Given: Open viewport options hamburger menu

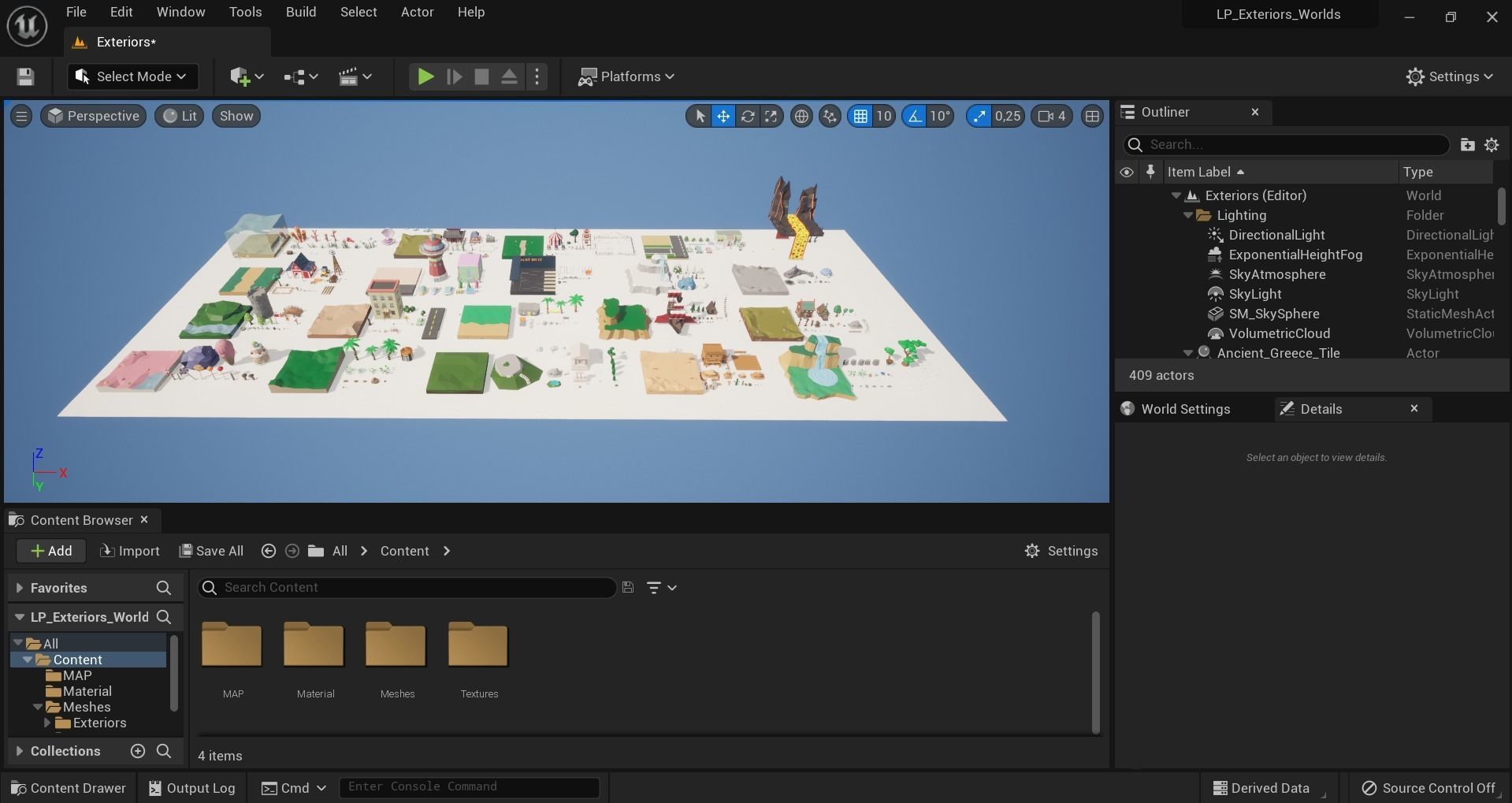Looking at the screenshot, I should click(x=21, y=116).
